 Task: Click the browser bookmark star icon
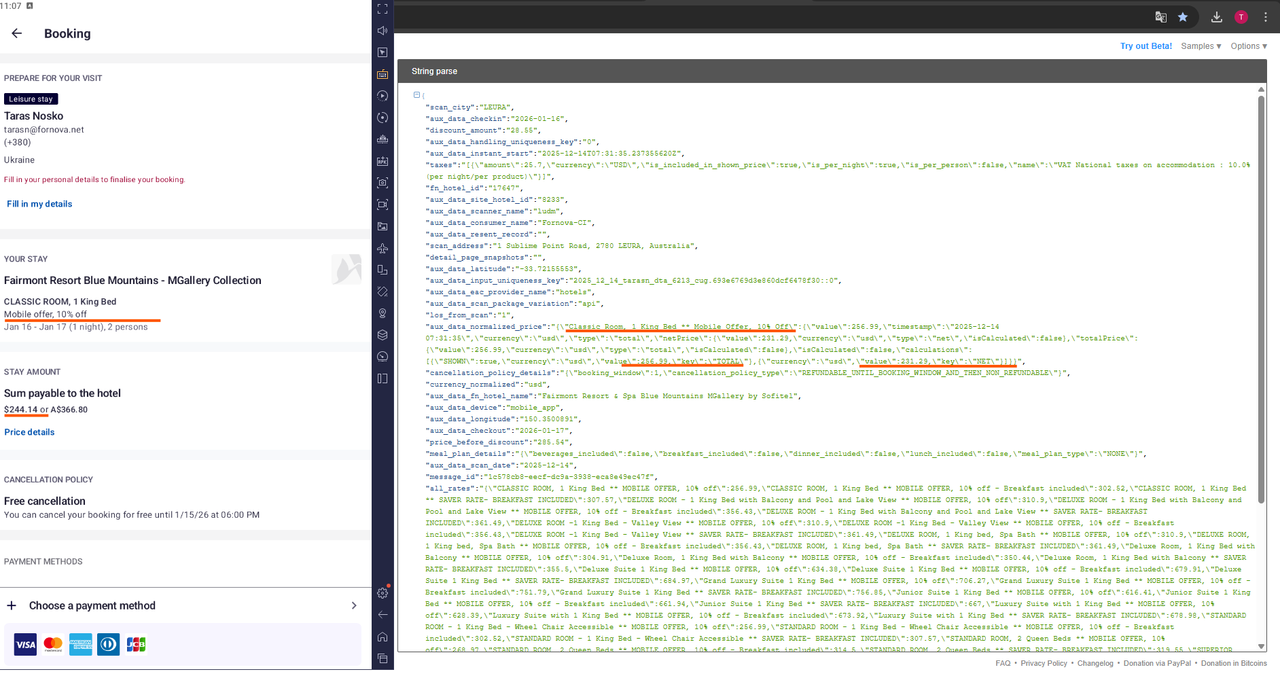1183,17
